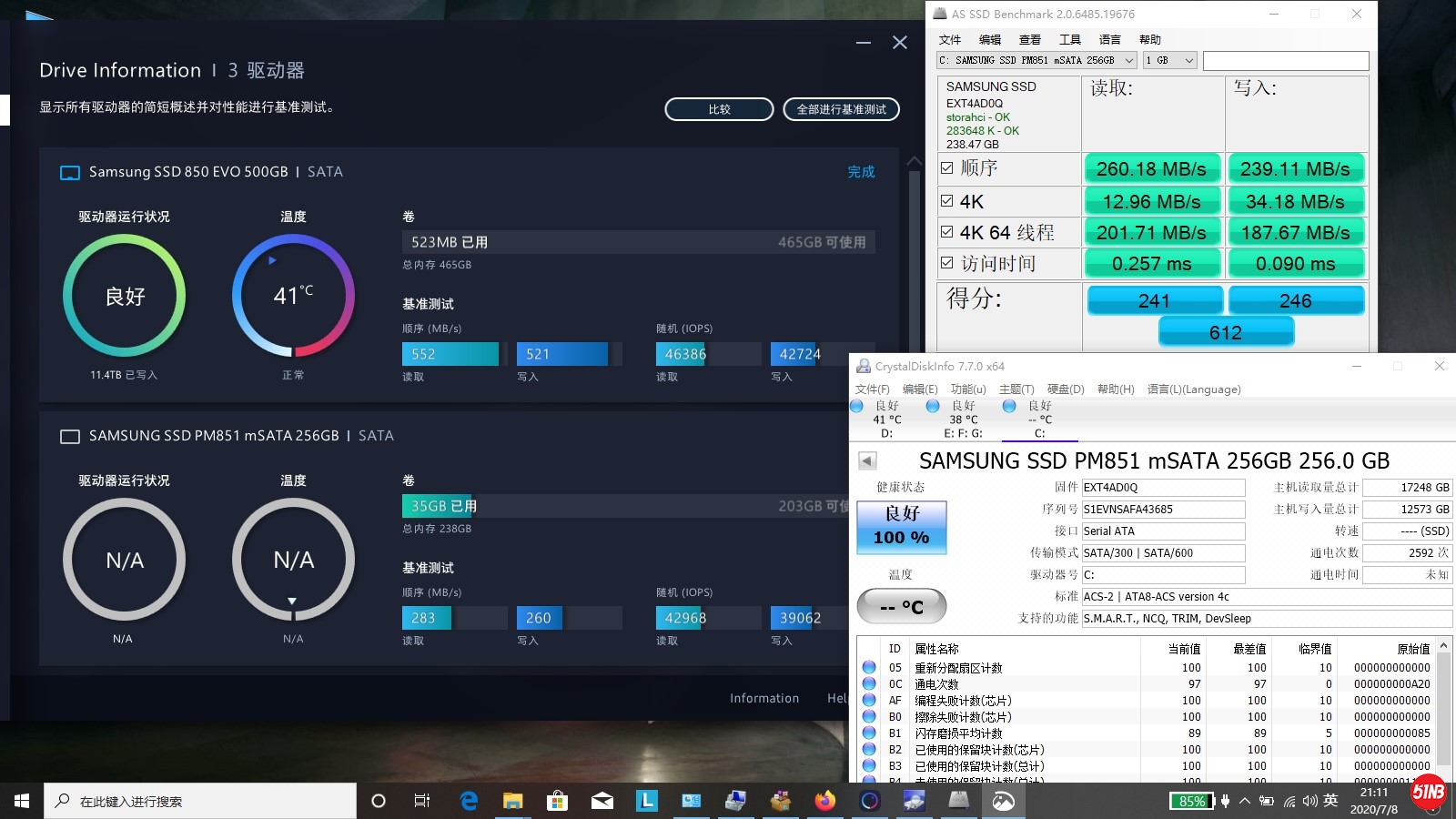Search using the taskbar search box

click(x=200, y=801)
